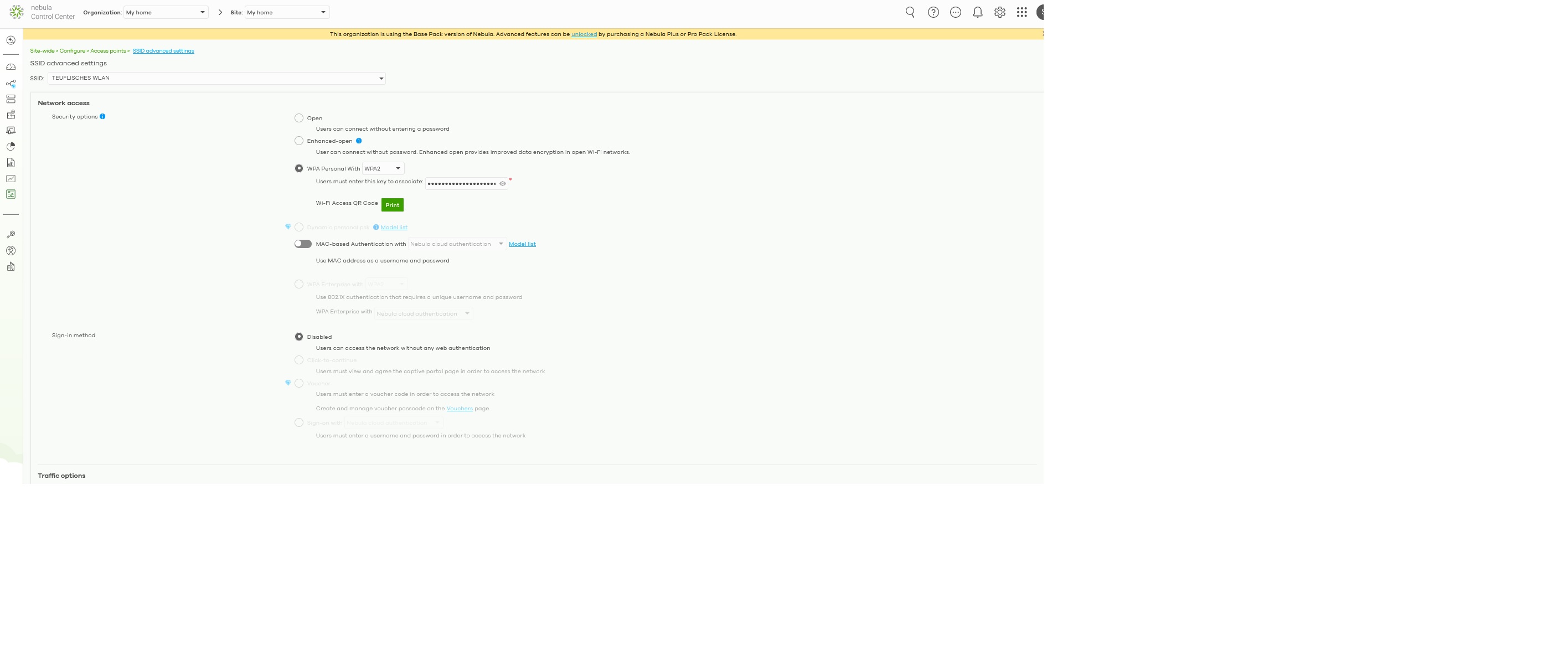Viewport: 1568px width, 660px height.
Task: Open the key icon in sidebar
Action: tap(11, 235)
